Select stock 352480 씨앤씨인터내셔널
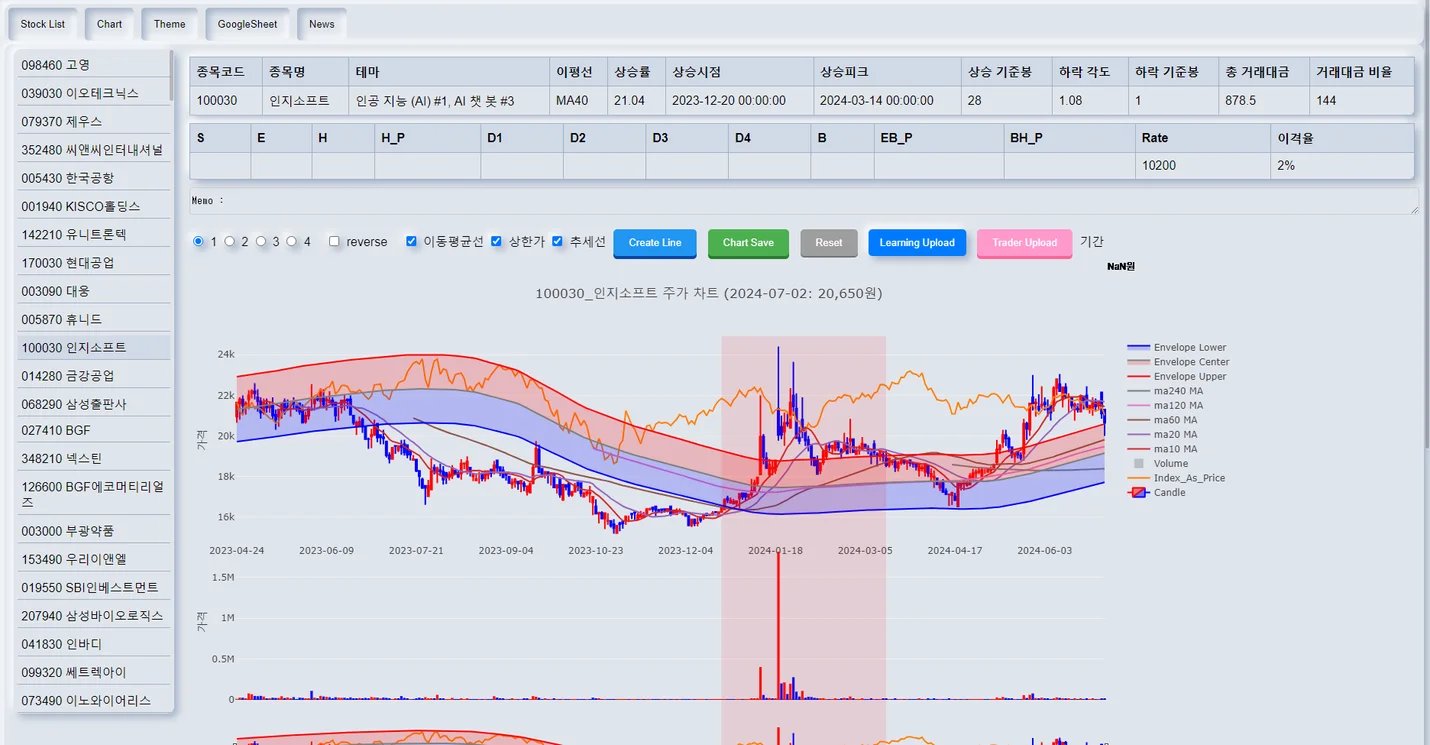 tap(93, 150)
